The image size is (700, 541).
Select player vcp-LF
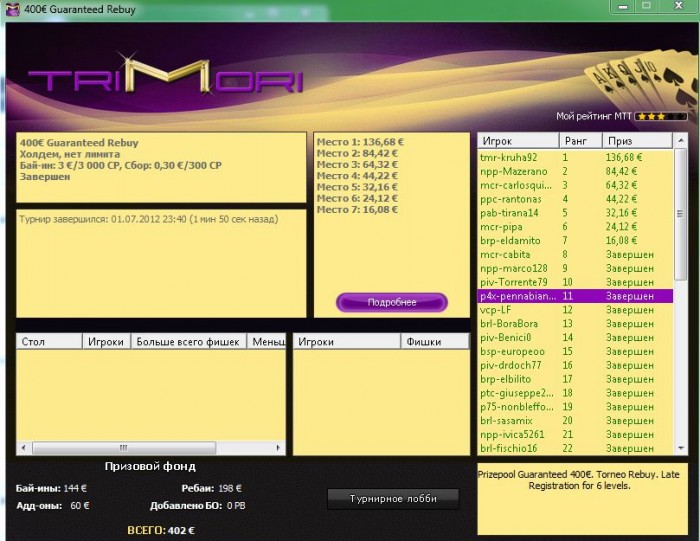click(575, 310)
